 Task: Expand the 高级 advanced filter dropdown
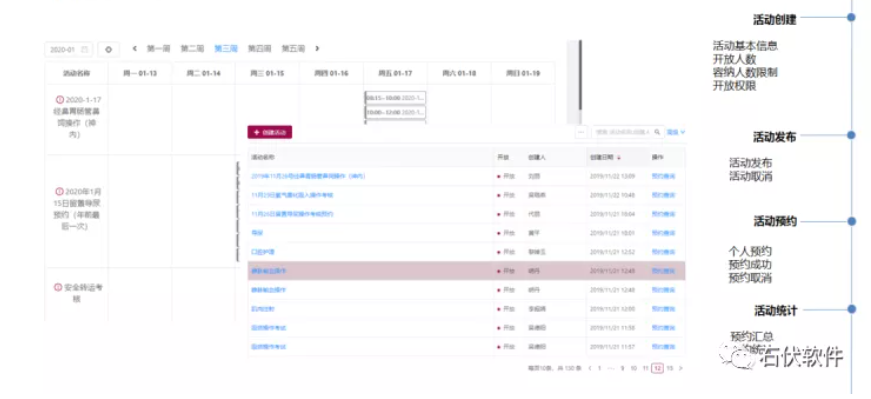[x=676, y=132]
